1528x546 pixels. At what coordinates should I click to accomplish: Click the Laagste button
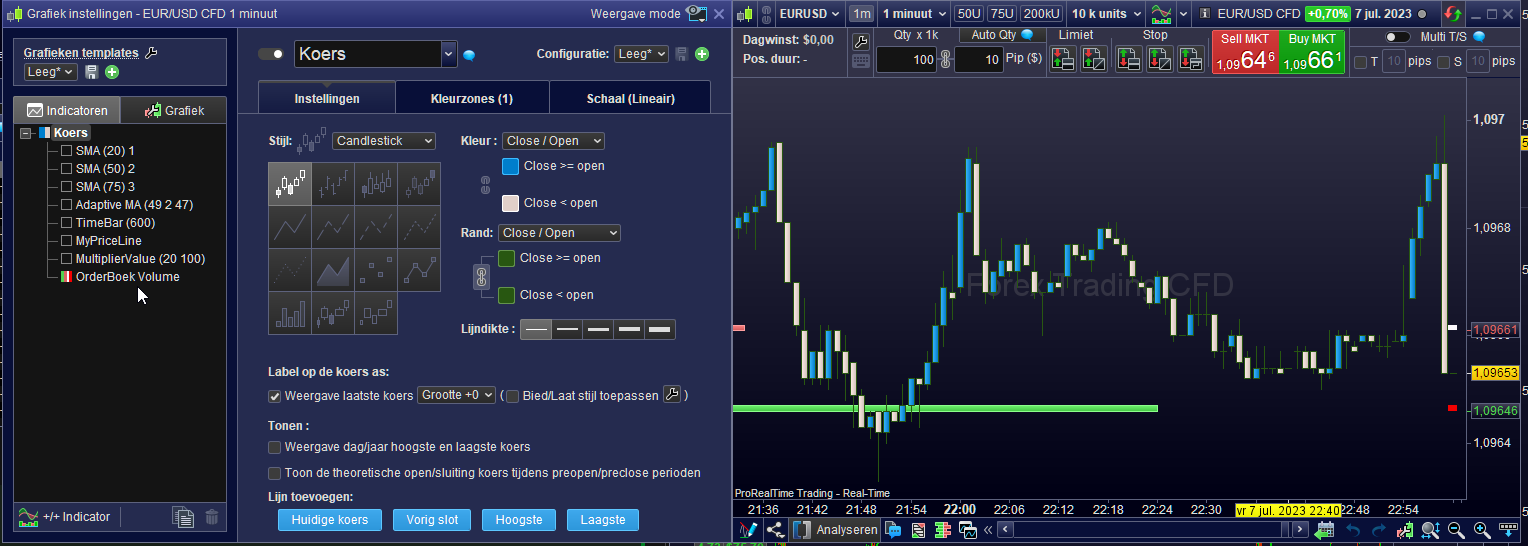[603, 520]
